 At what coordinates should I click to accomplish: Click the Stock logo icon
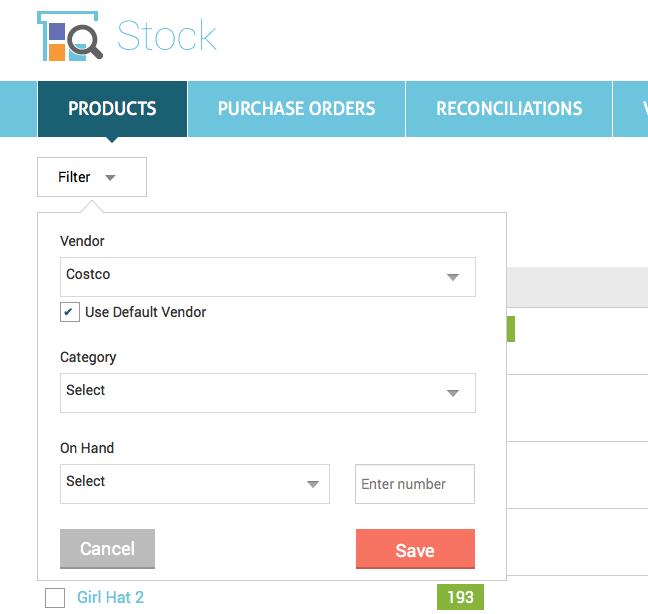(x=70, y=36)
